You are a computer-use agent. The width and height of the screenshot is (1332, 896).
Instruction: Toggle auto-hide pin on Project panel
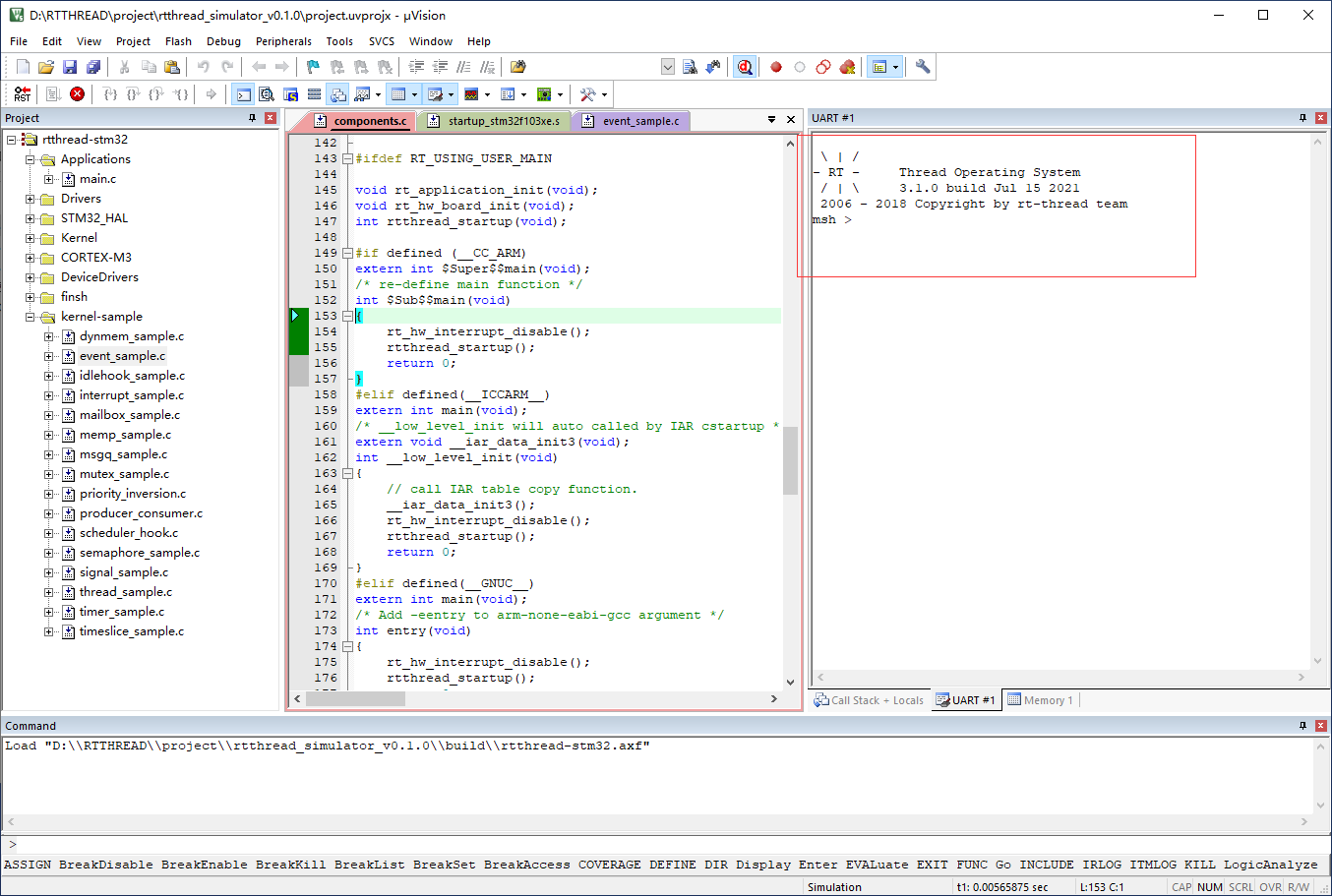pyautogui.click(x=252, y=118)
